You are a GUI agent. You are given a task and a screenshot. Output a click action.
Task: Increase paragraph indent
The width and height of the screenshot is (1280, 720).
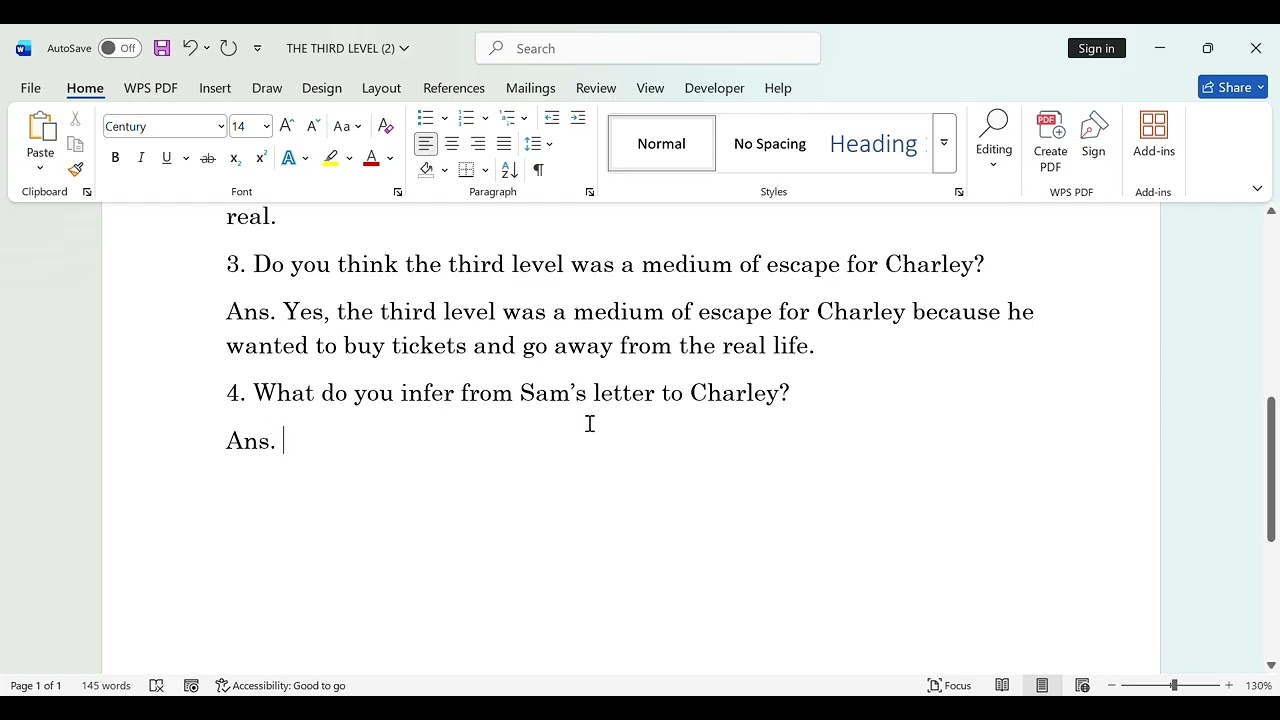[x=578, y=118]
